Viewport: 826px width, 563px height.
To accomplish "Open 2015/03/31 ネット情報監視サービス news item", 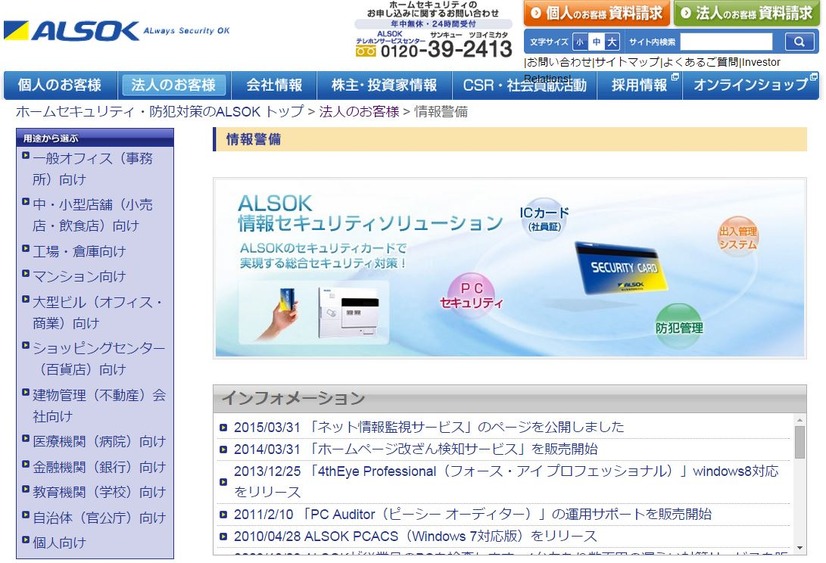I will click(x=428, y=427).
